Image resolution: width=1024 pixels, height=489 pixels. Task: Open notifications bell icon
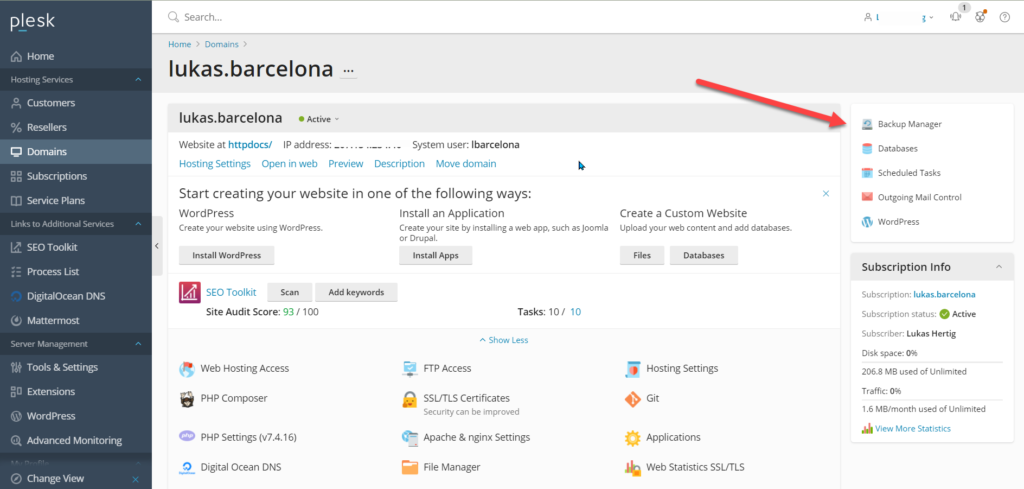click(956, 18)
